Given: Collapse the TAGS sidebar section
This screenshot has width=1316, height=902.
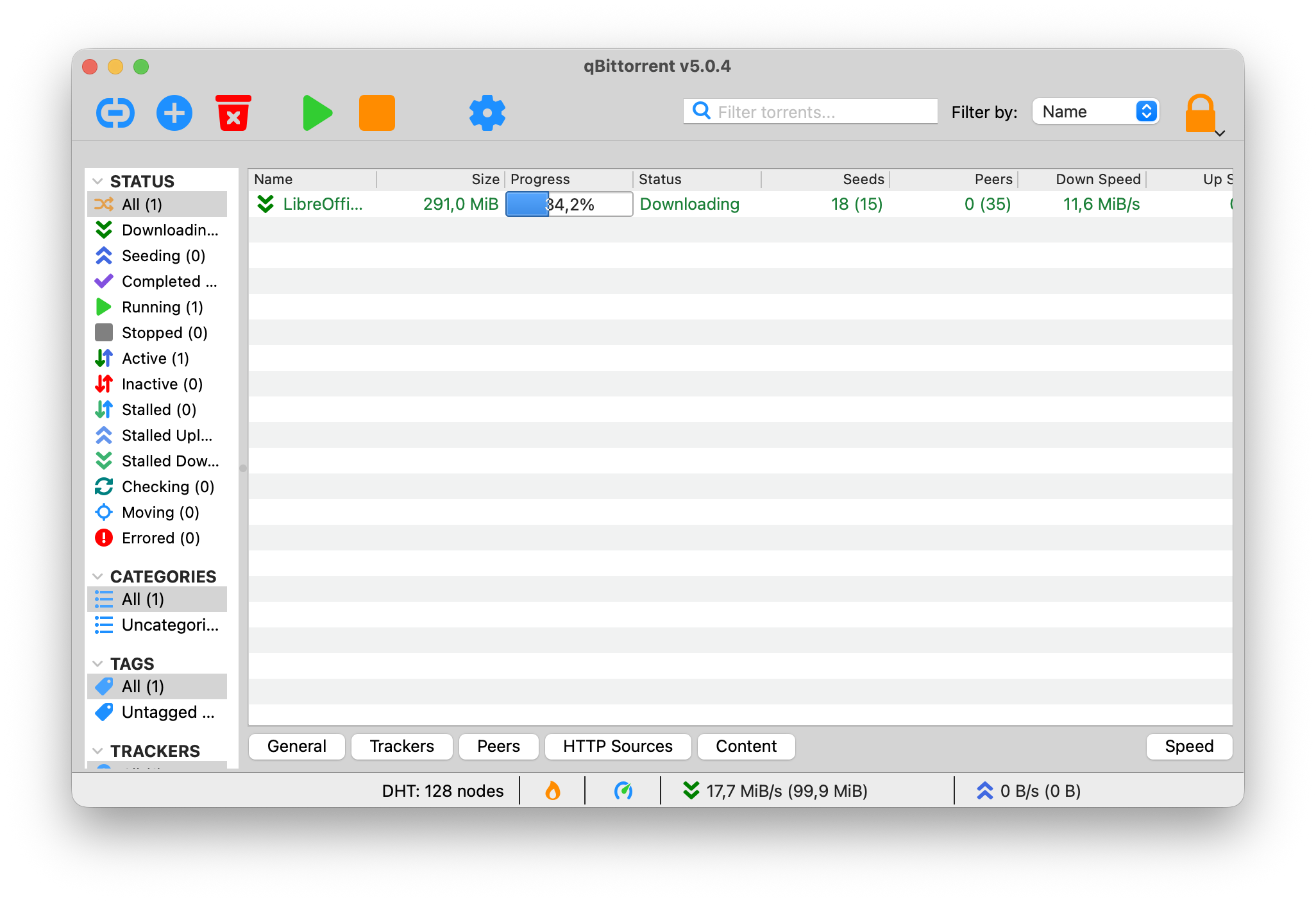Looking at the screenshot, I should tap(98, 664).
